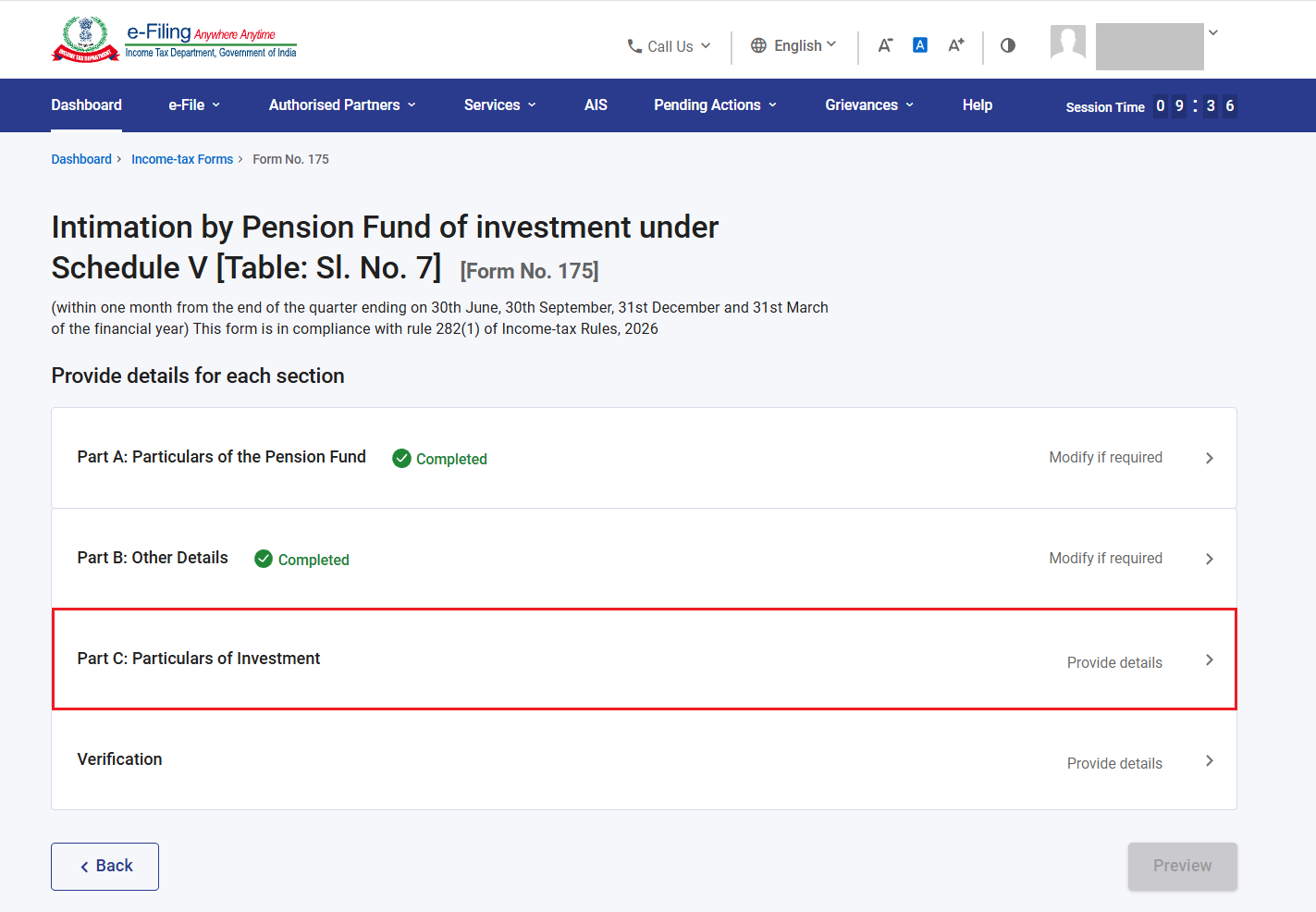This screenshot has height=912, width=1316.
Task: Select the default font size icon
Action: 920,45
